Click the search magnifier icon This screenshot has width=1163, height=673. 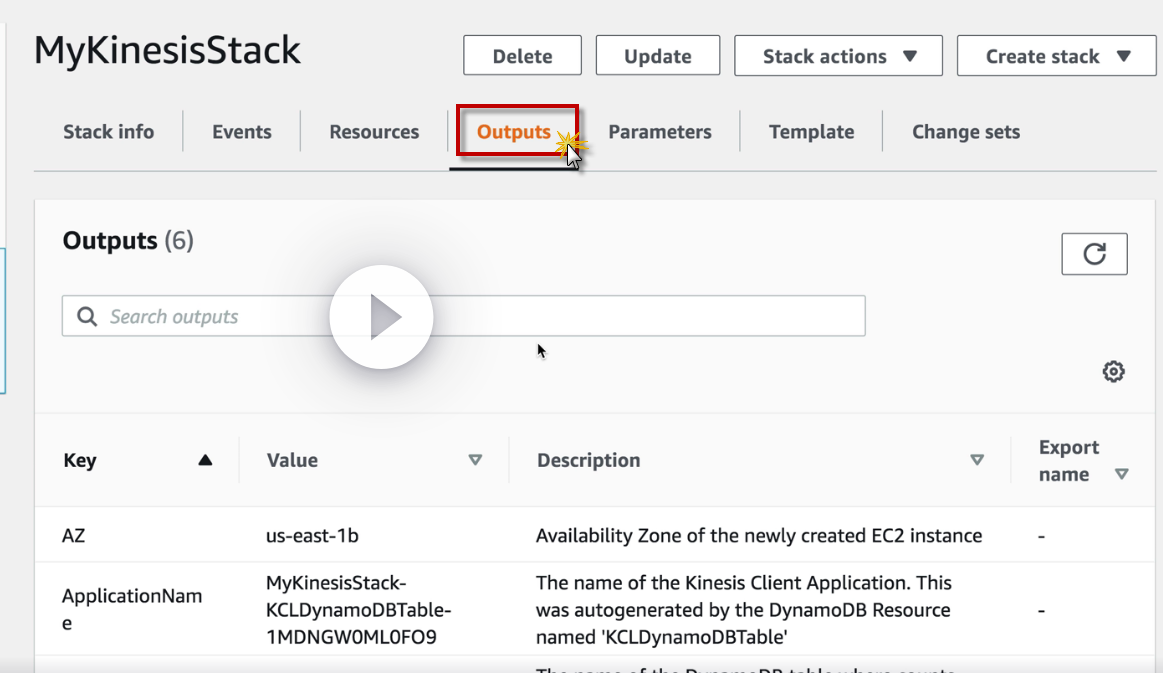88,317
